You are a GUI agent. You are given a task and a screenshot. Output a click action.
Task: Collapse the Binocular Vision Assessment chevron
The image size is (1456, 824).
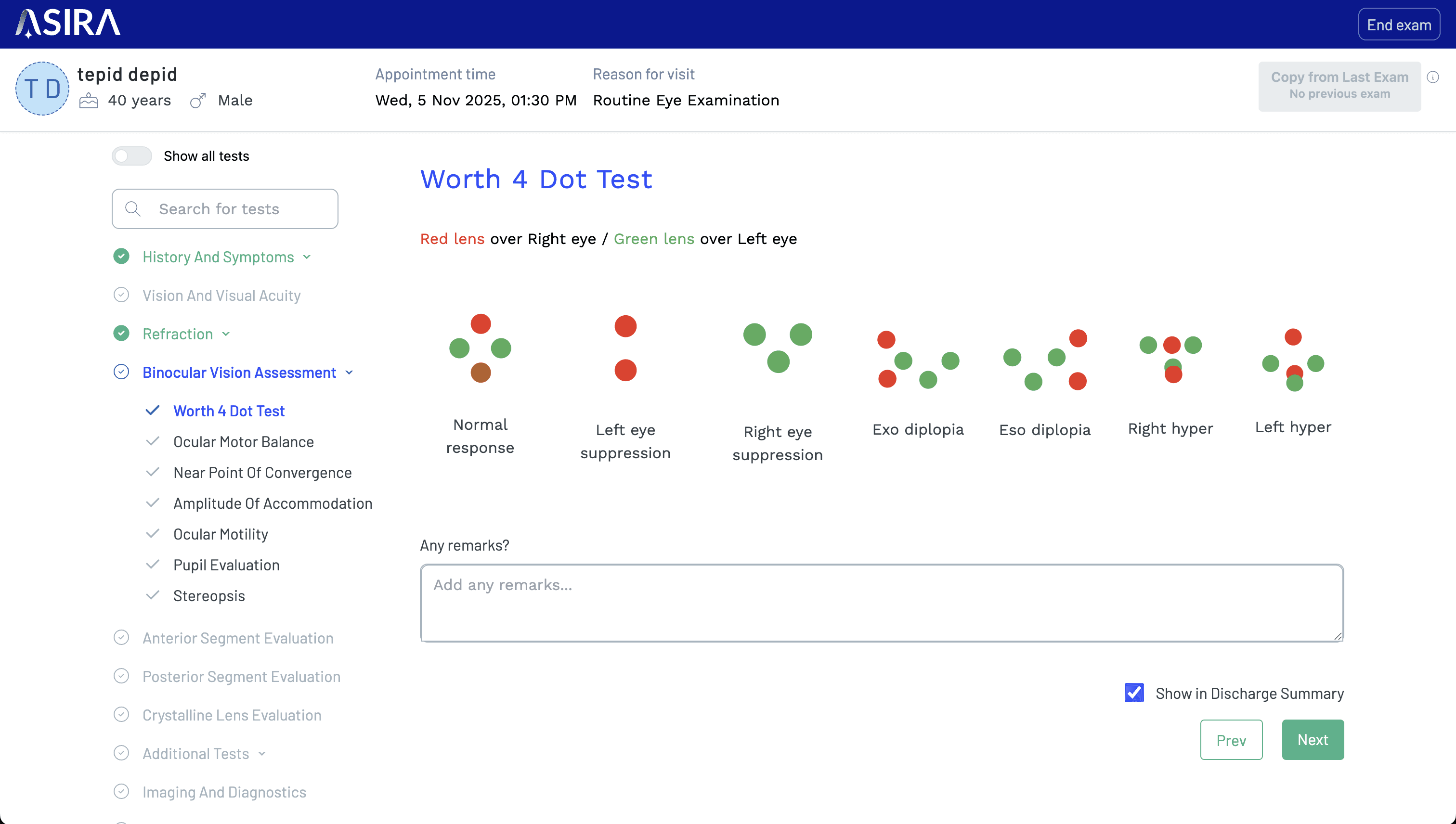coord(349,373)
